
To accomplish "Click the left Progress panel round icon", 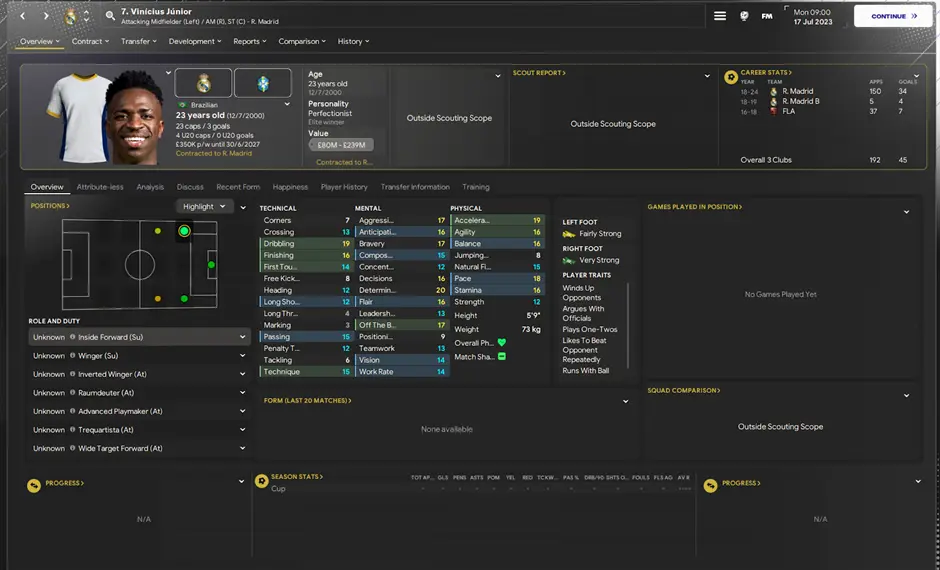I will tap(34, 485).
